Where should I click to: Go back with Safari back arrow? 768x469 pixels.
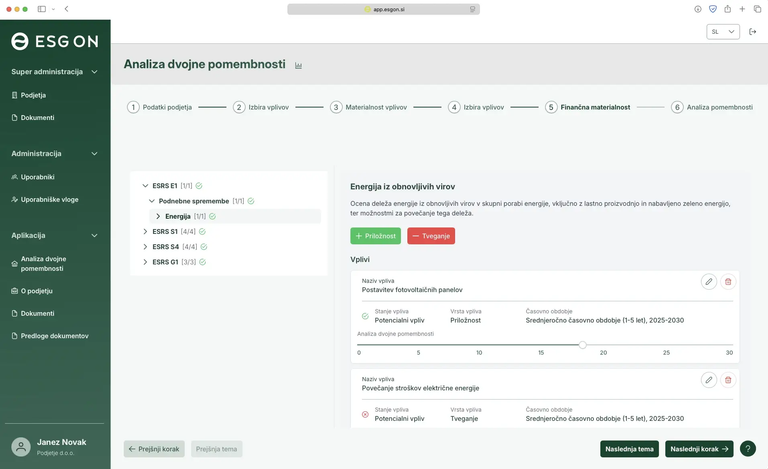coord(67,9)
